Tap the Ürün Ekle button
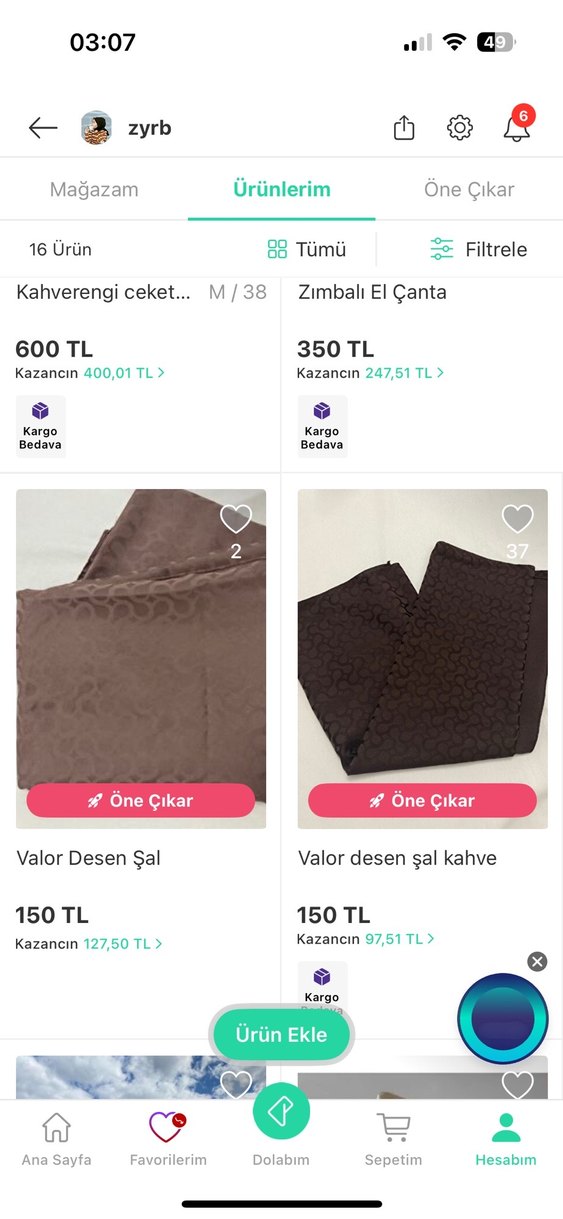 [x=281, y=1034]
